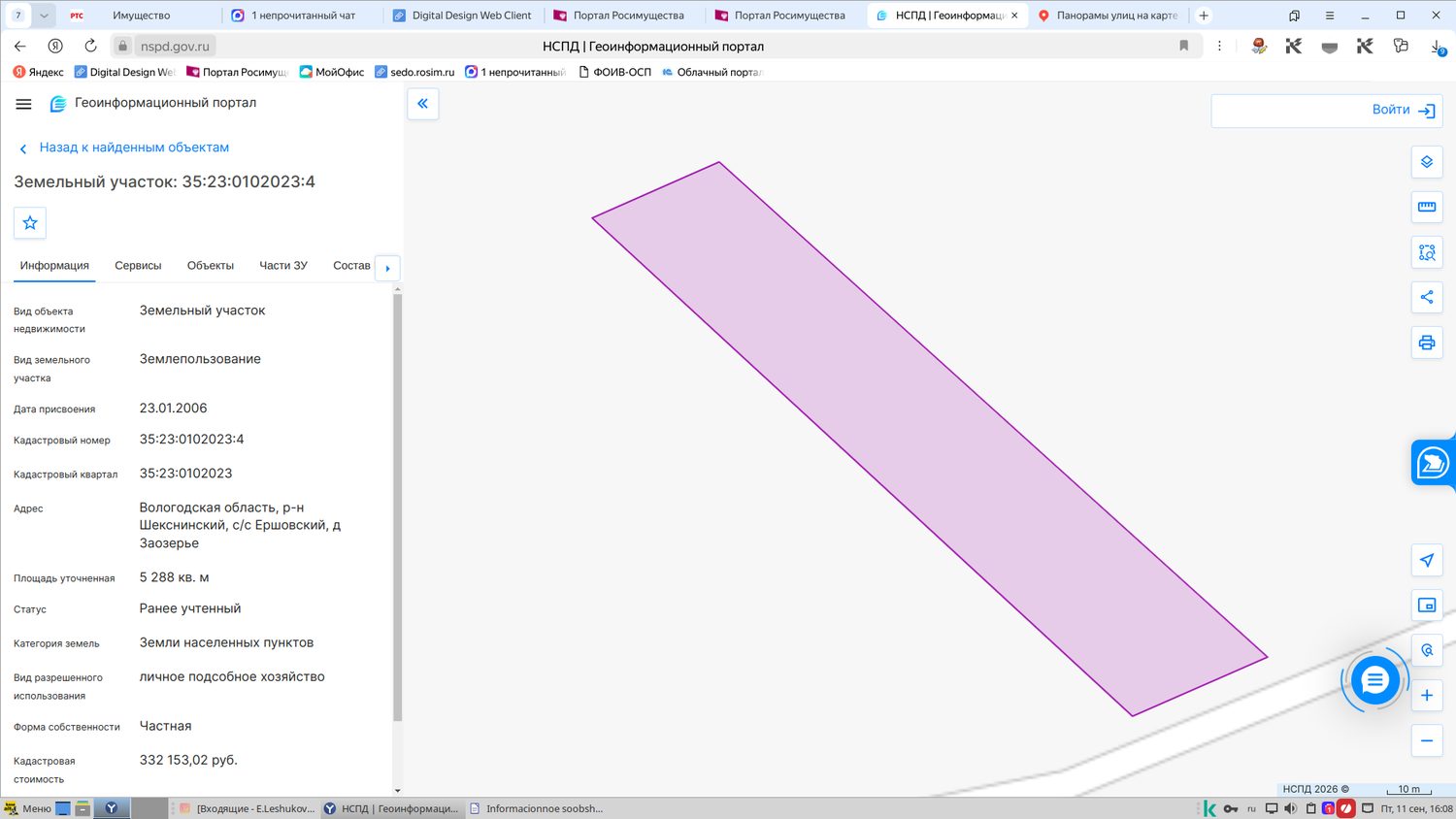This screenshot has width=1456, height=819.
Task: Open the map layers panel icon
Action: [x=1426, y=162]
